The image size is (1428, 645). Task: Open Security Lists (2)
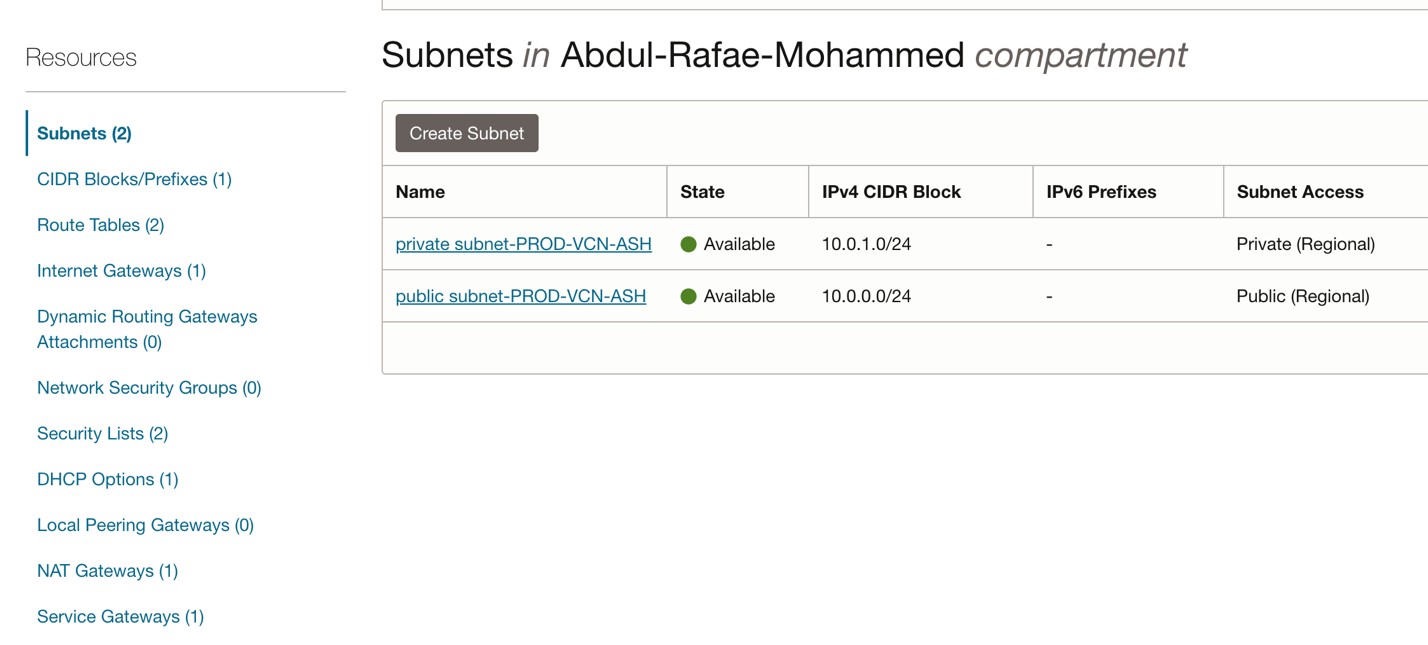click(x=102, y=434)
